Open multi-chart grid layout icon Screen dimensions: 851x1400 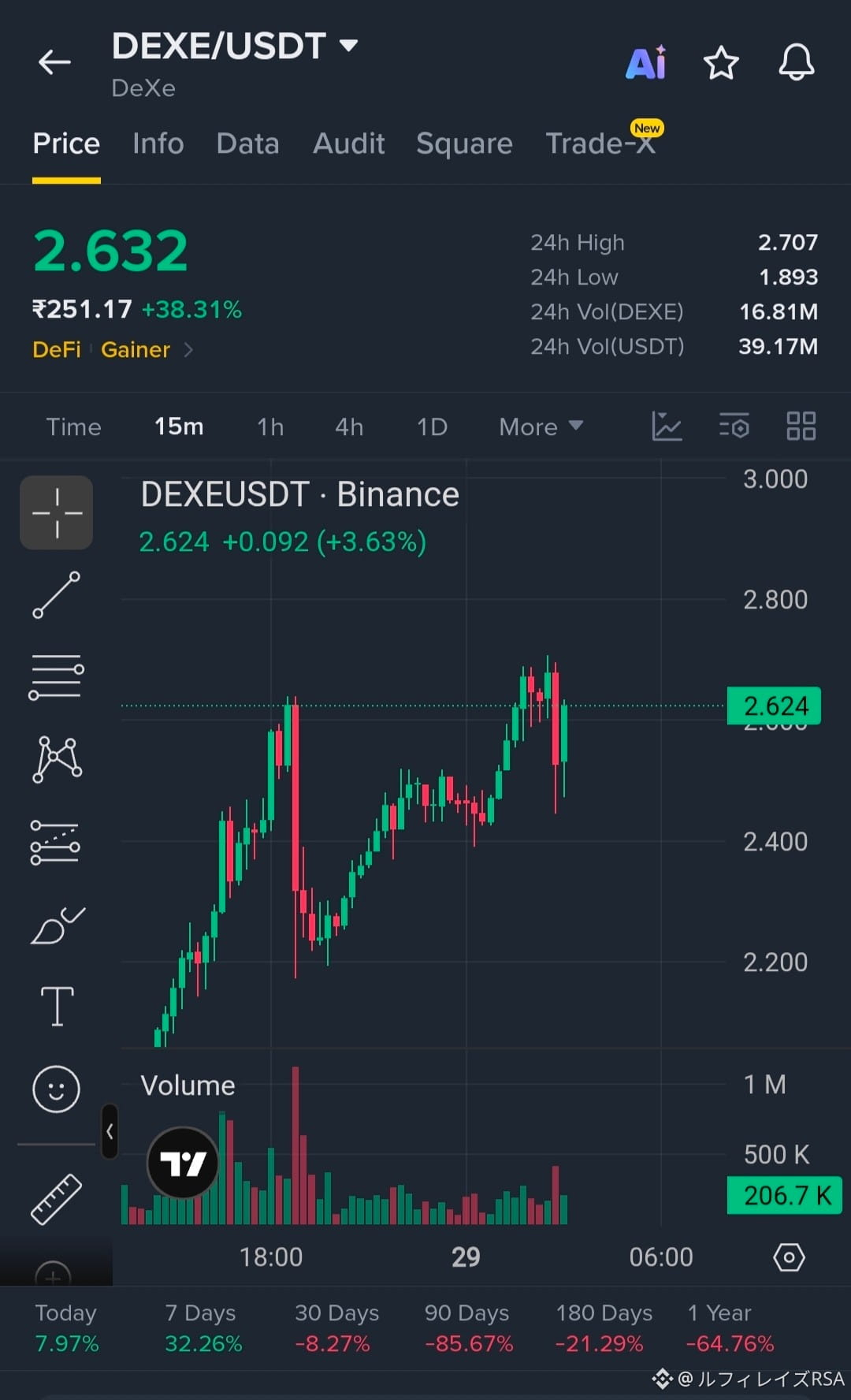(x=801, y=426)
